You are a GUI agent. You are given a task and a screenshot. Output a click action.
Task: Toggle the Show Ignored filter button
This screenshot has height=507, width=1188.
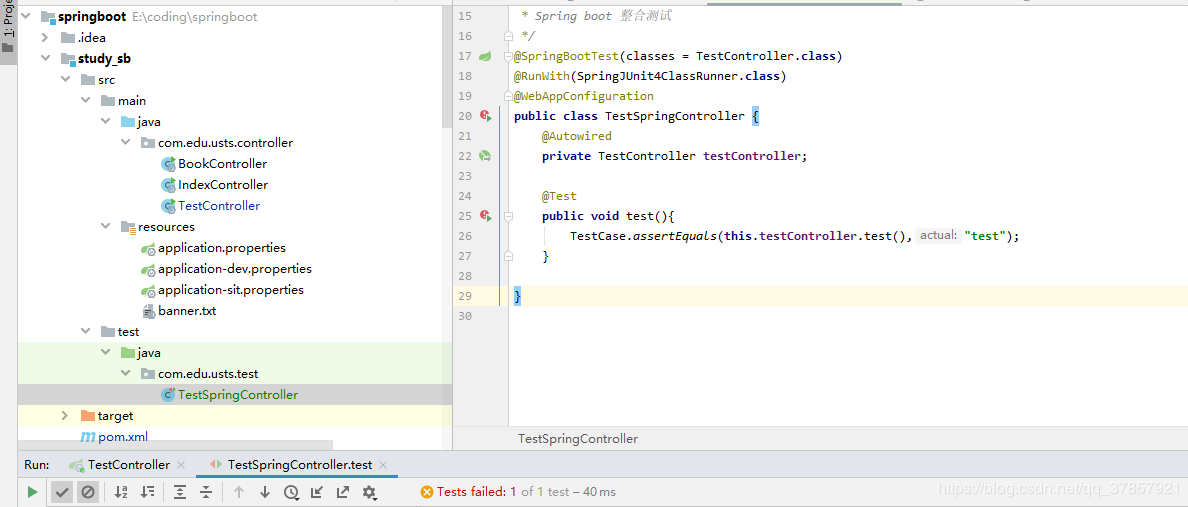click(88, 492)
